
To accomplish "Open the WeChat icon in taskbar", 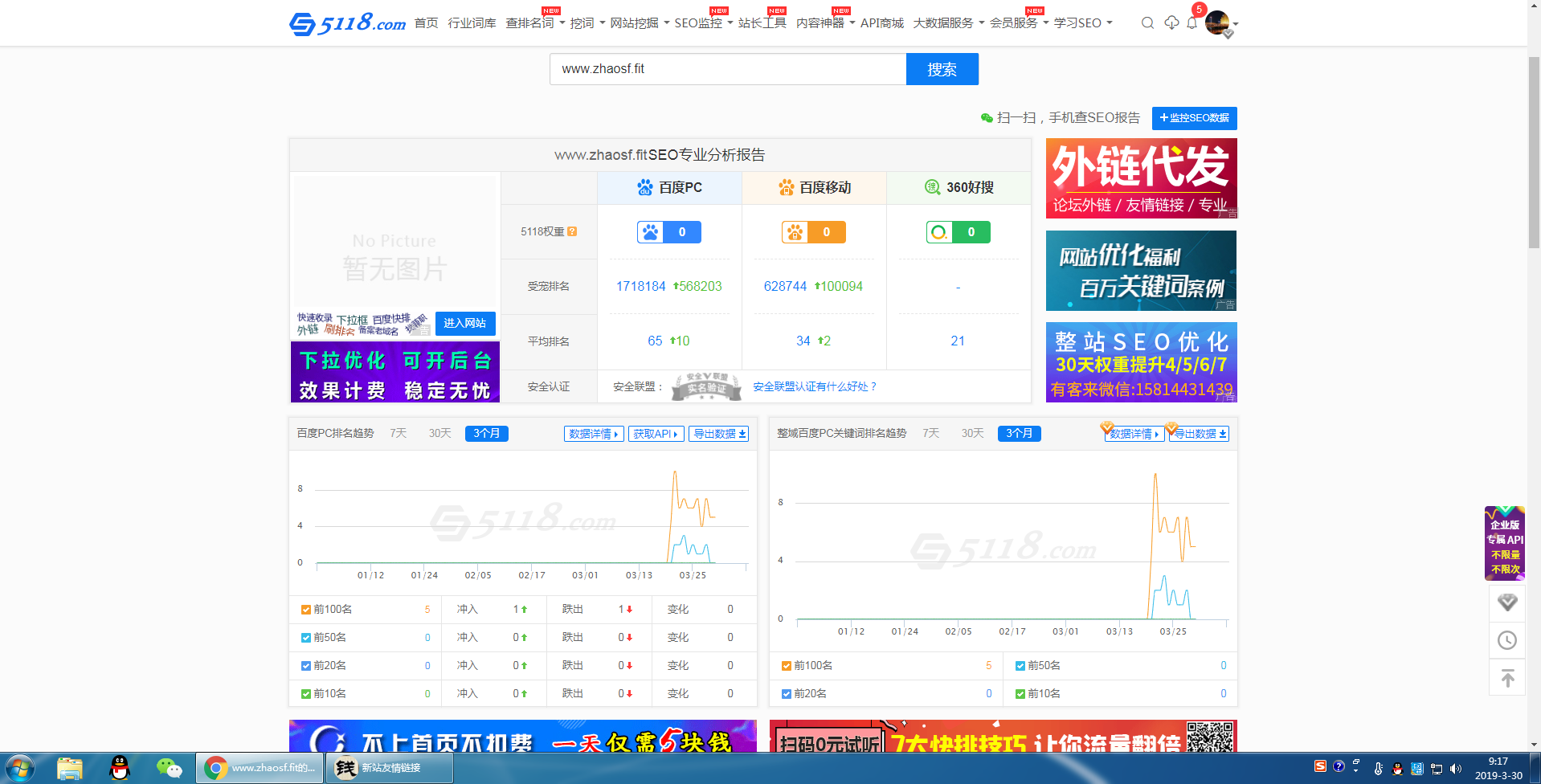I will [169, 768].
